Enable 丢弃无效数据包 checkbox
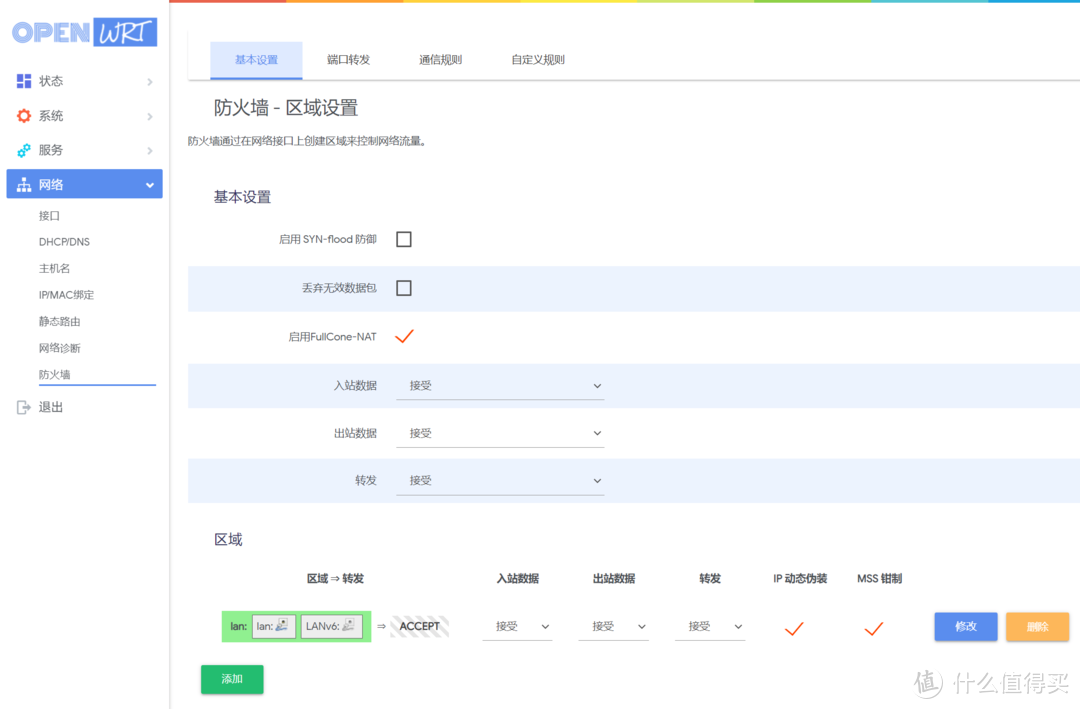 tap(404, 287)
